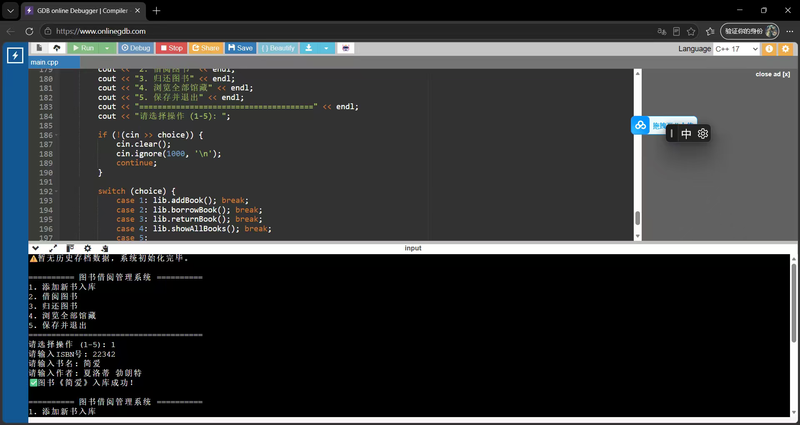The width and height of the screenshot is (800, 425).
Task: Click the code editor vertical scrollbar thumb
Action: pos(637,218)
